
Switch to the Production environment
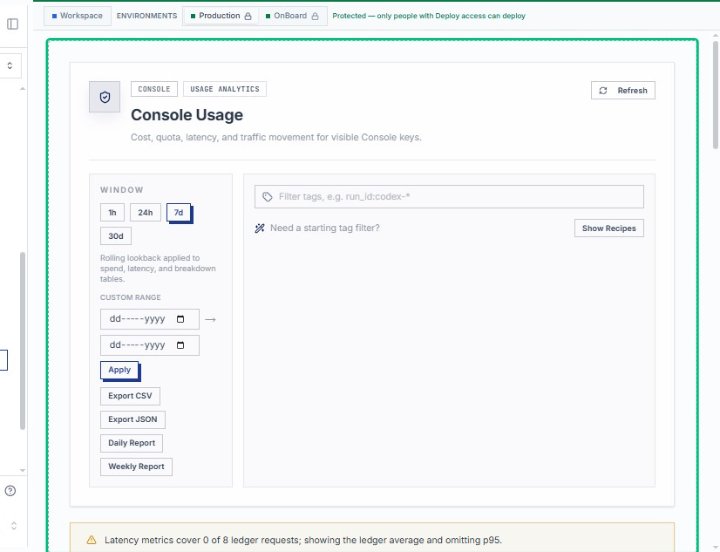(x=220, y=16)
